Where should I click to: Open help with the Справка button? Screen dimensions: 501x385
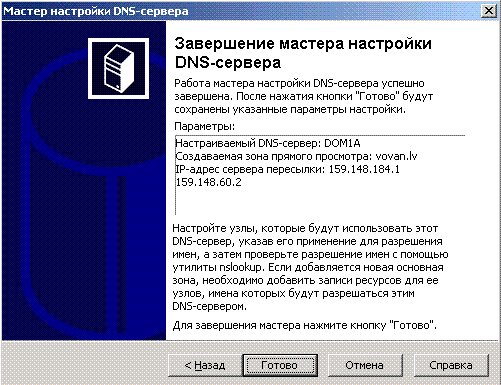click(451, 365)
